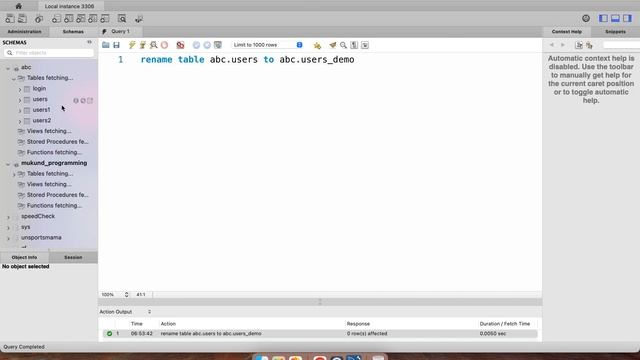Toggle the bottom output panel
This screenshot has height=360, width=640.
[x=616, y=18]
